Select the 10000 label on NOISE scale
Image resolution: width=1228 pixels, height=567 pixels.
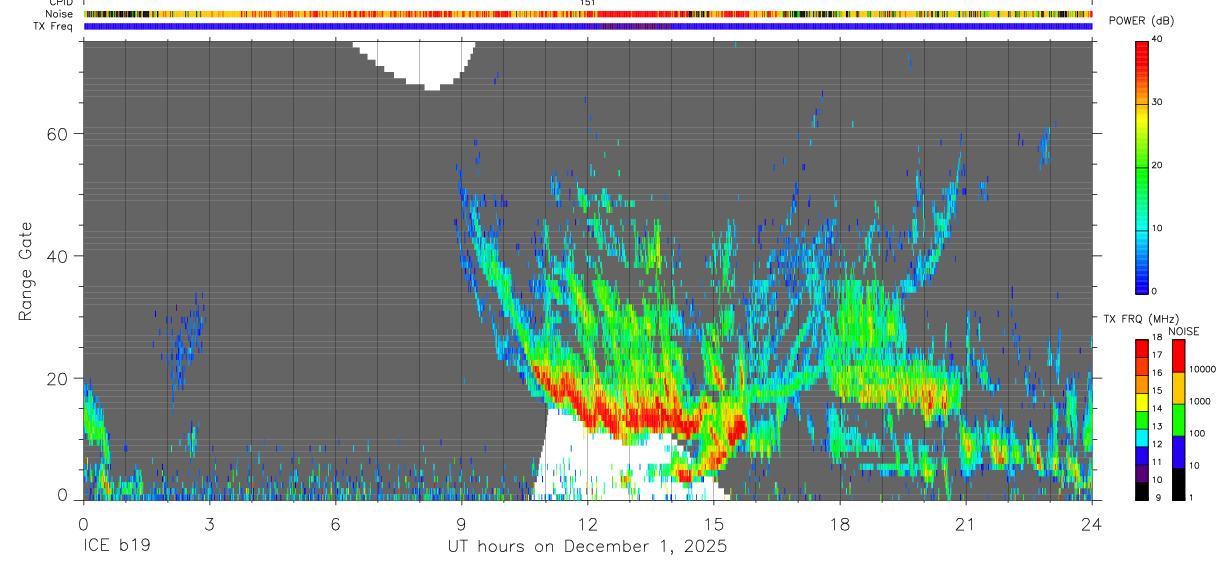pyautogui.click(x=1202, y=369)
